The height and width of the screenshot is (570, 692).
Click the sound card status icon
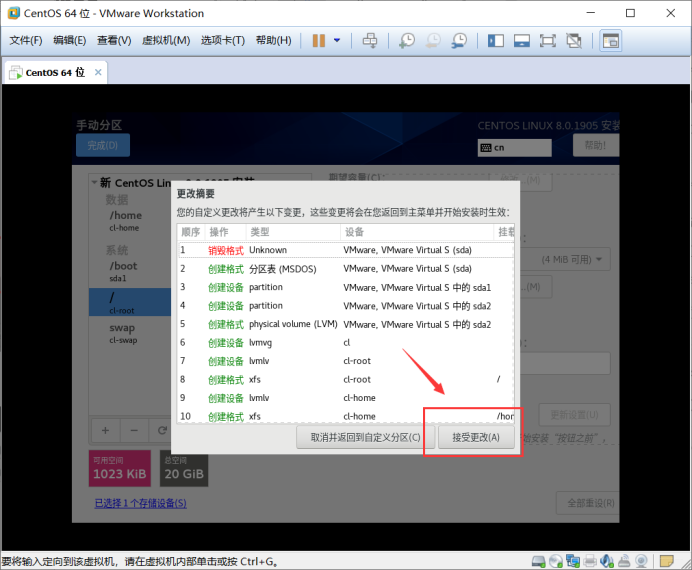pos(607,561)
